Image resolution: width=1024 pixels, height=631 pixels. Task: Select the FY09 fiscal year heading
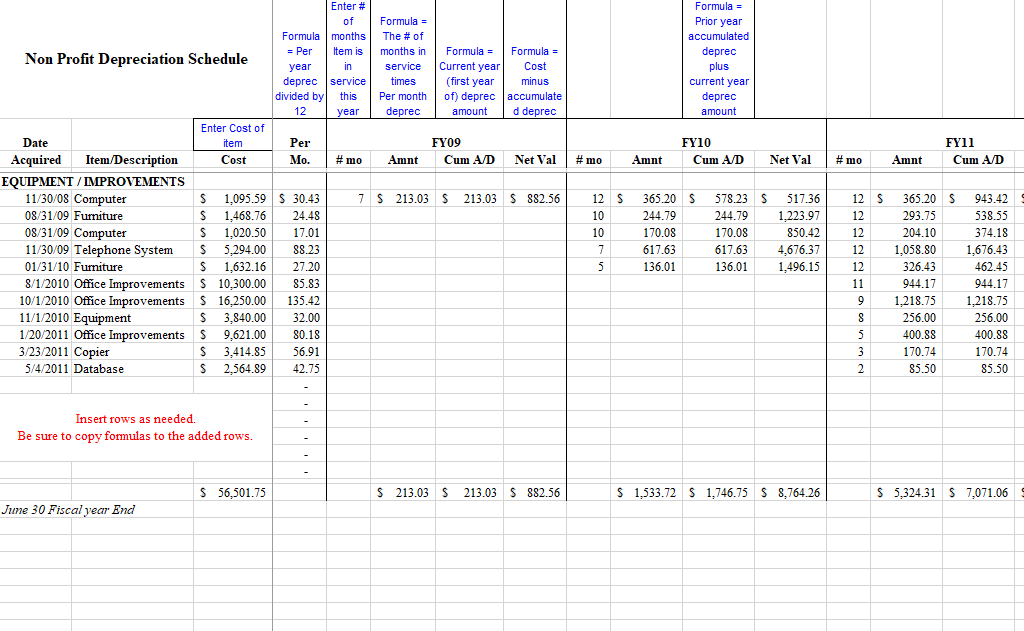tap(446, 142)
